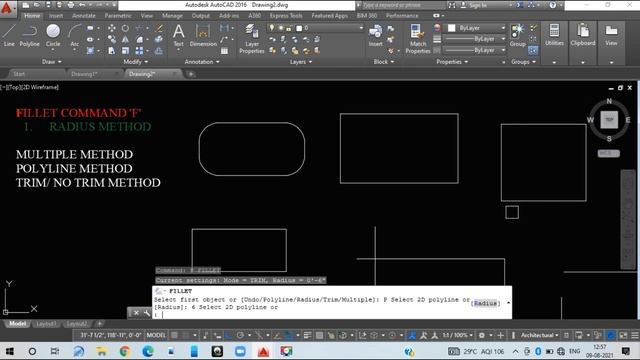The height and width of the screenshot is (360, 640).
Task: Click the WCS label below ViewCube
Action: [609, 153]
